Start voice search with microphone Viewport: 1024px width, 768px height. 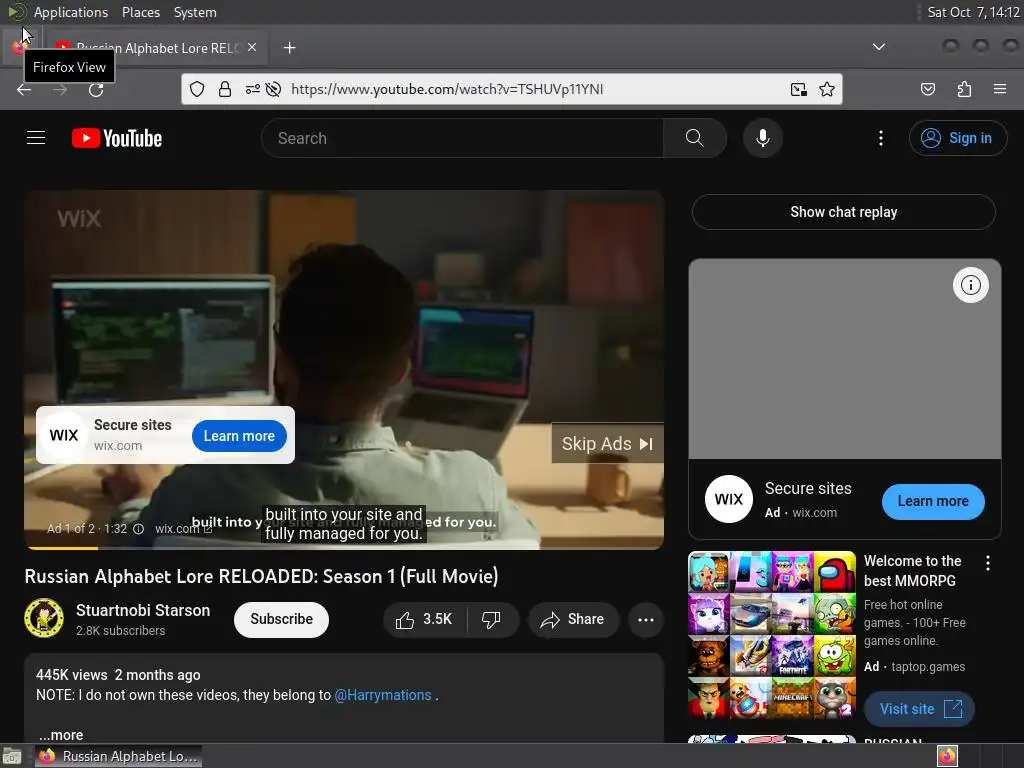(763, 138)
